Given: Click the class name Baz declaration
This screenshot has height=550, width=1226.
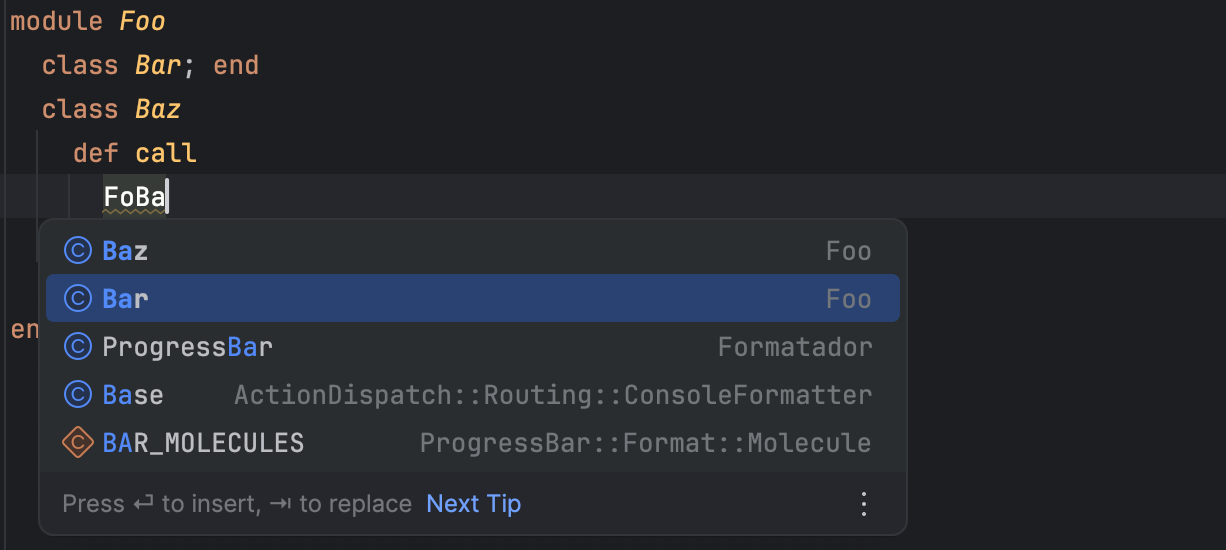Looking at the screenshot, I should point(158,109).
